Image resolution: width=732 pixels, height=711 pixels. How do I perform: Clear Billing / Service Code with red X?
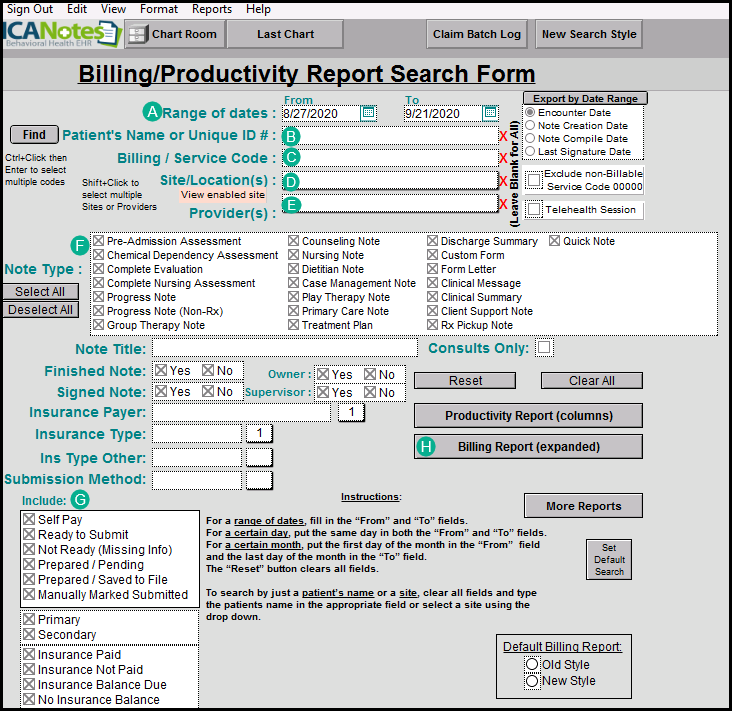tap(503, 158)
